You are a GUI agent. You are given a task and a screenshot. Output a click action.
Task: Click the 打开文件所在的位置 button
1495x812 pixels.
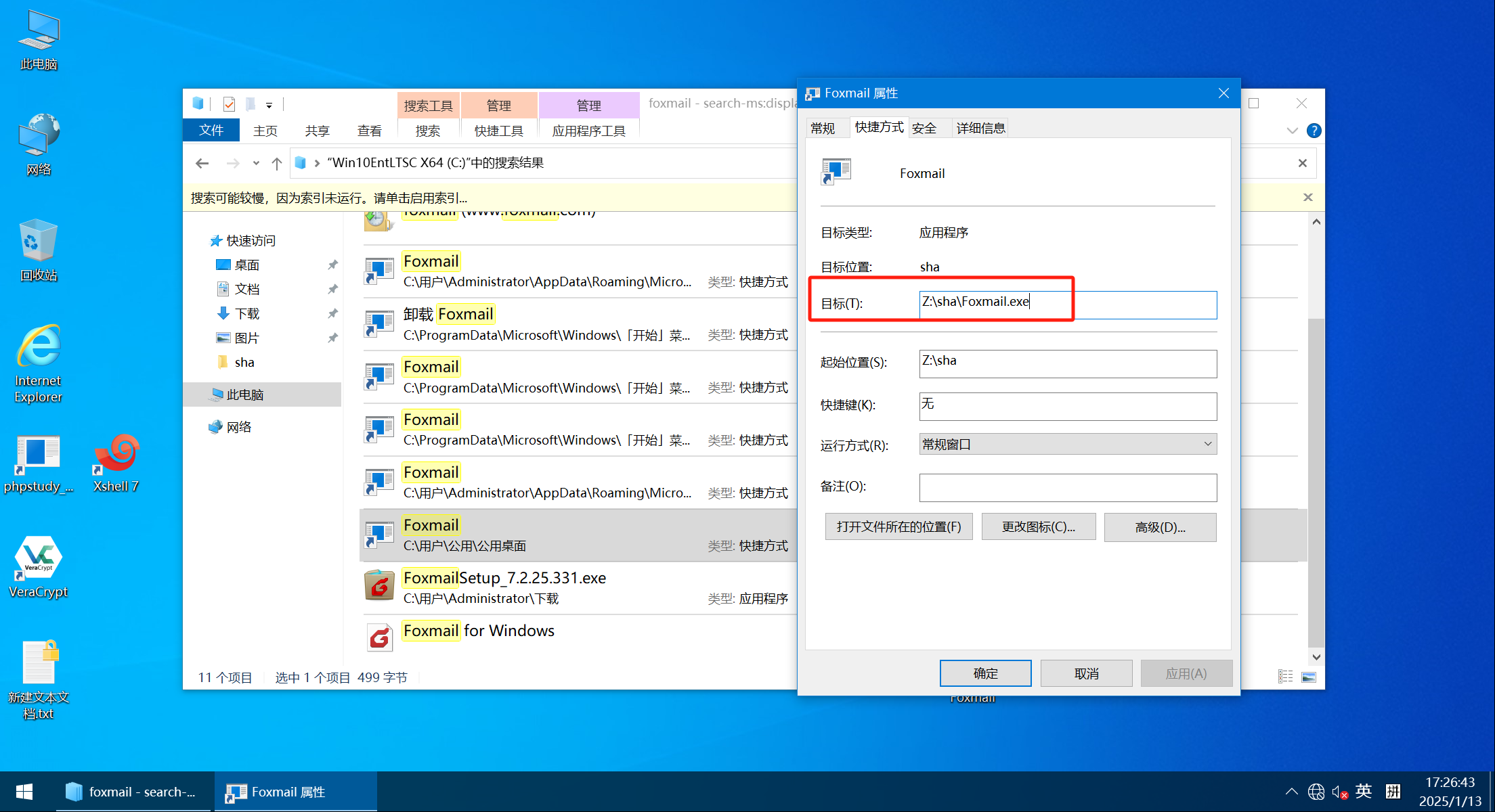(898, 526)
